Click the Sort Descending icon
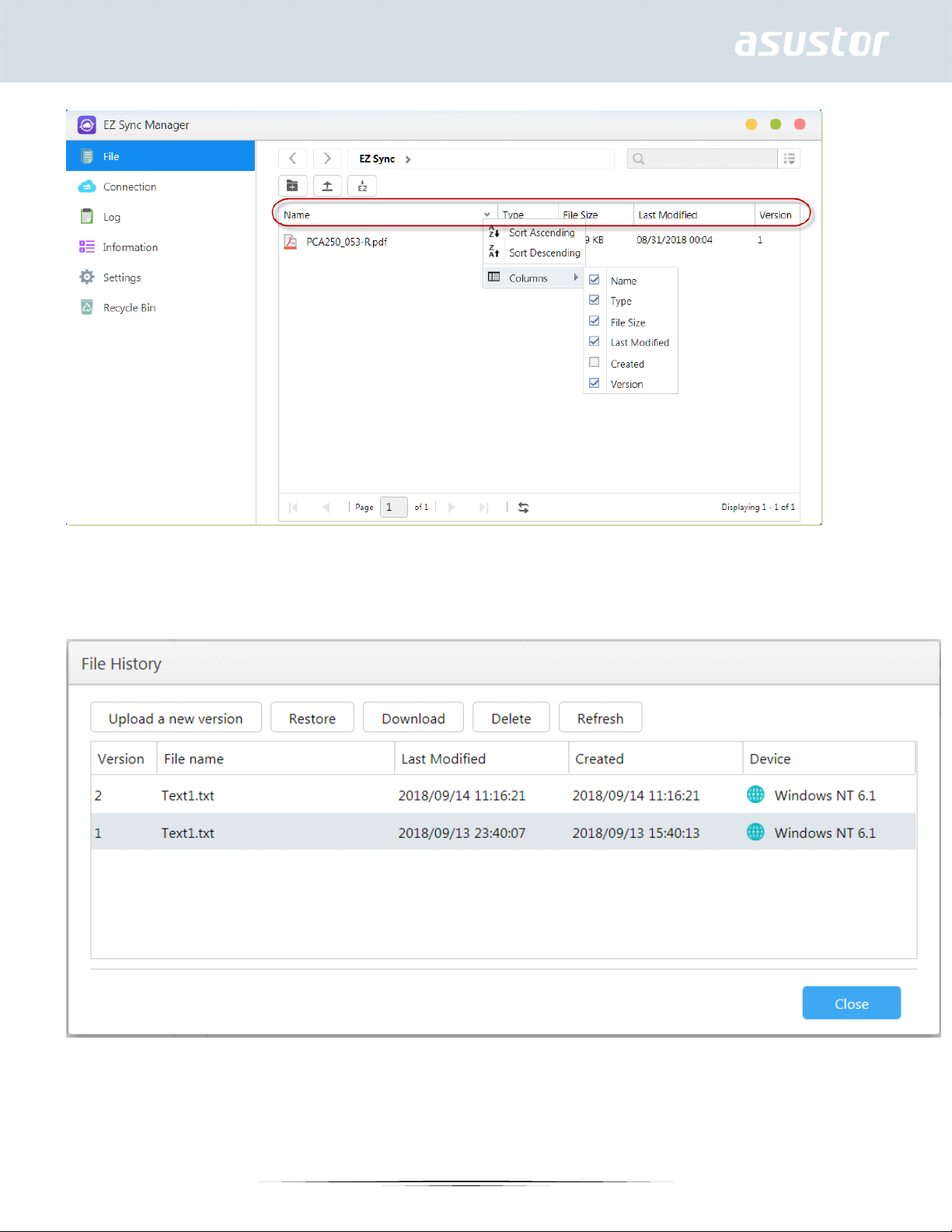This screenshot has width=952, height=1232. [x=493, y=253]
